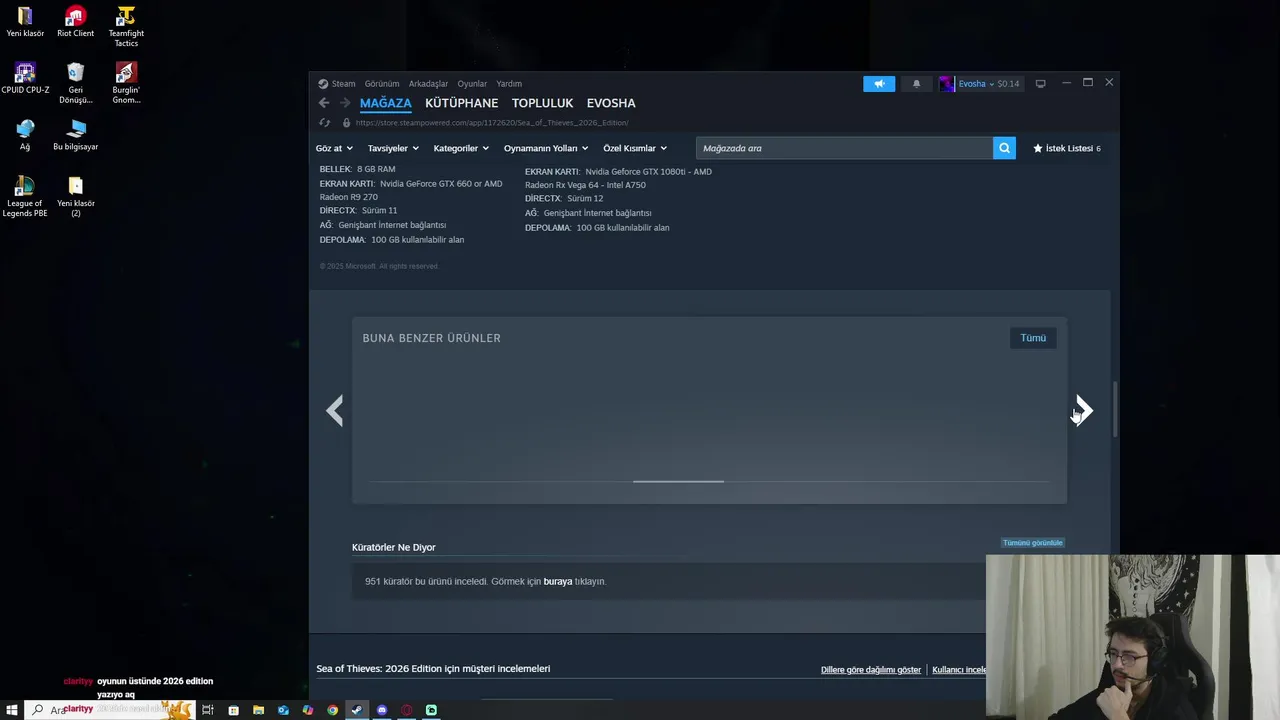Open Microsoft Store from the taskbar

[233, 710]
